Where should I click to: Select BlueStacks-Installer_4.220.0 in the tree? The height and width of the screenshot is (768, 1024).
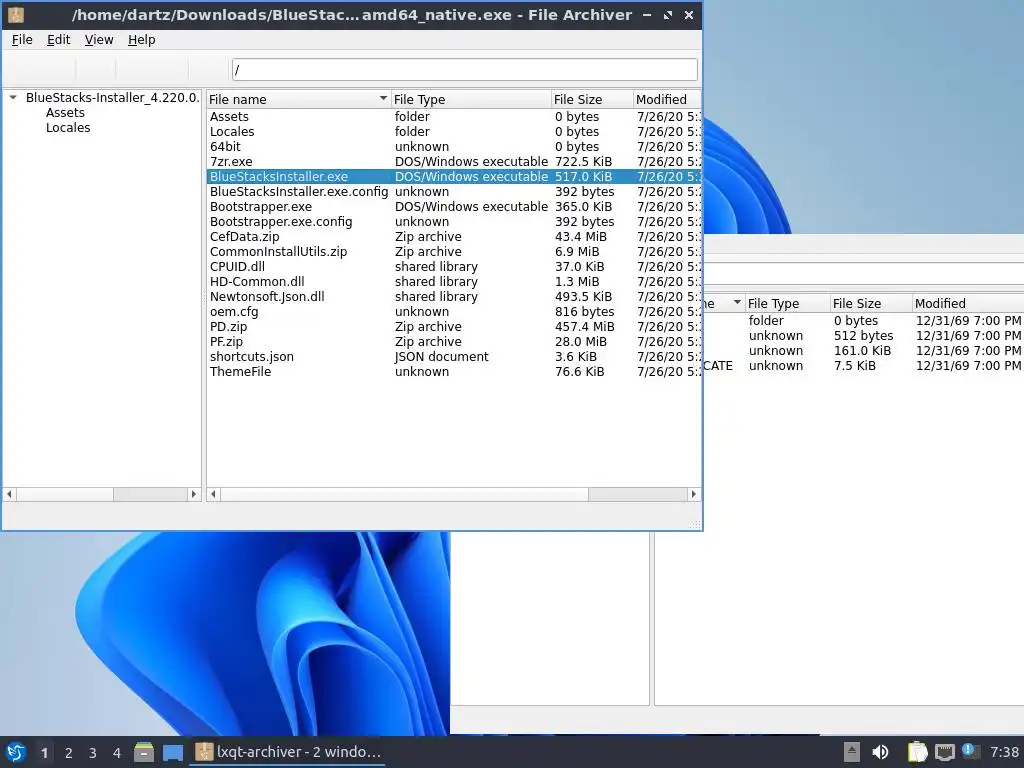point(112,97)
